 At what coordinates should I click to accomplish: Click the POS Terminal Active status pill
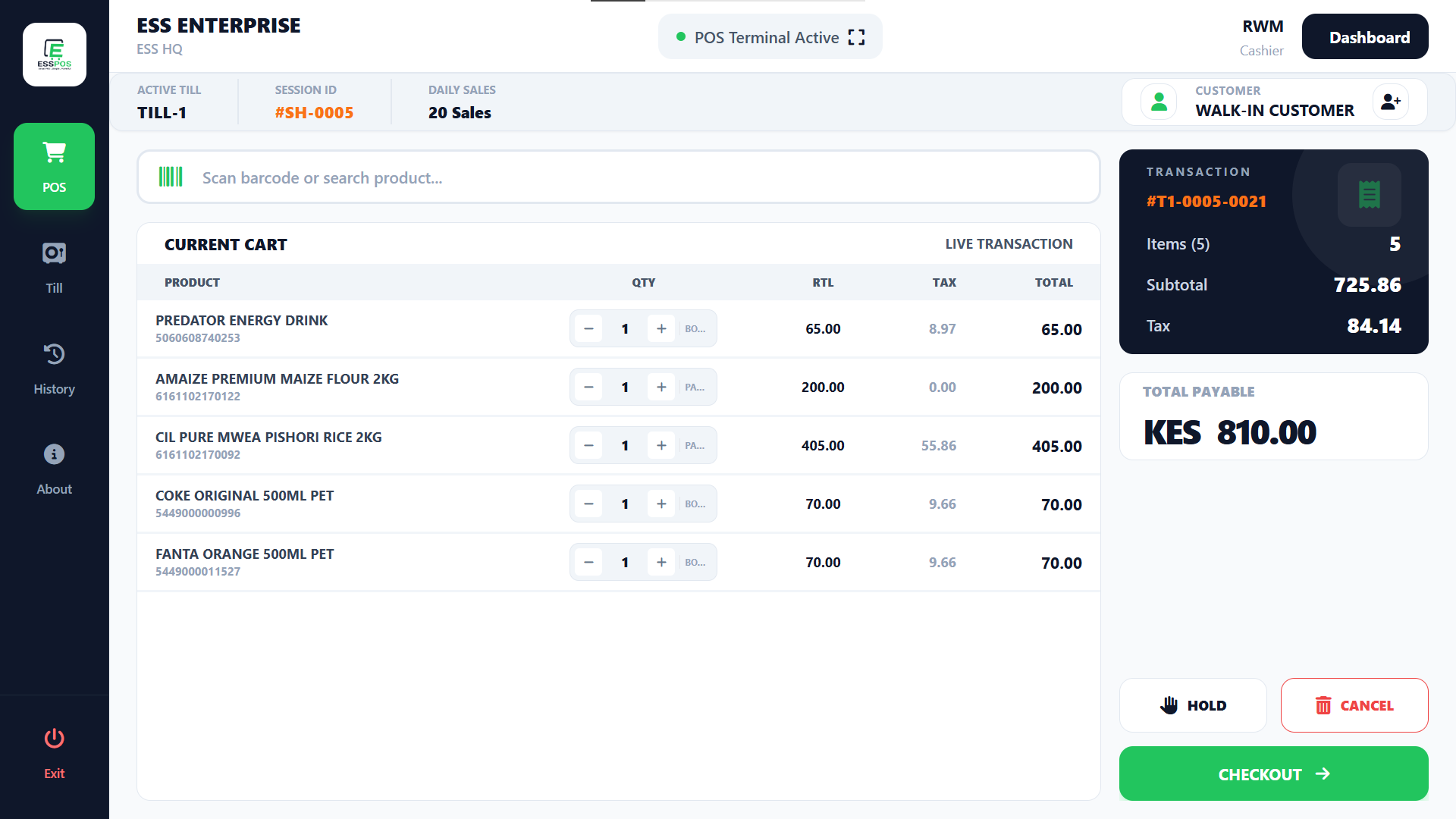pyautogui.click(x=770, y=36)
